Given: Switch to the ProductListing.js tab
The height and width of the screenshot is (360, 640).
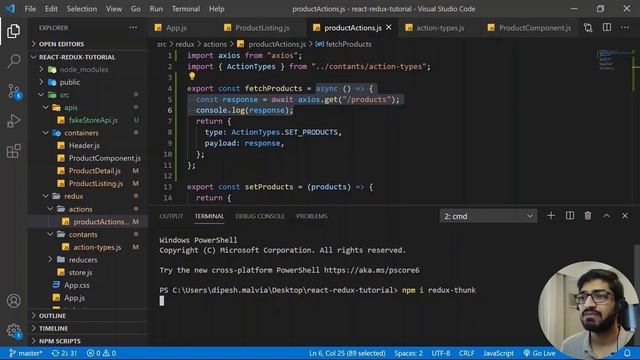Looking at the screenshot, I should coord(262,28).
